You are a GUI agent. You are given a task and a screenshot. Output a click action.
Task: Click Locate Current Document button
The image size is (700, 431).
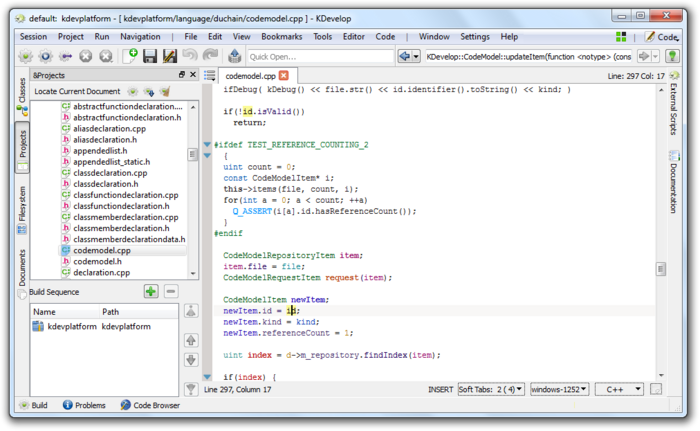click(x=75, y=91)
